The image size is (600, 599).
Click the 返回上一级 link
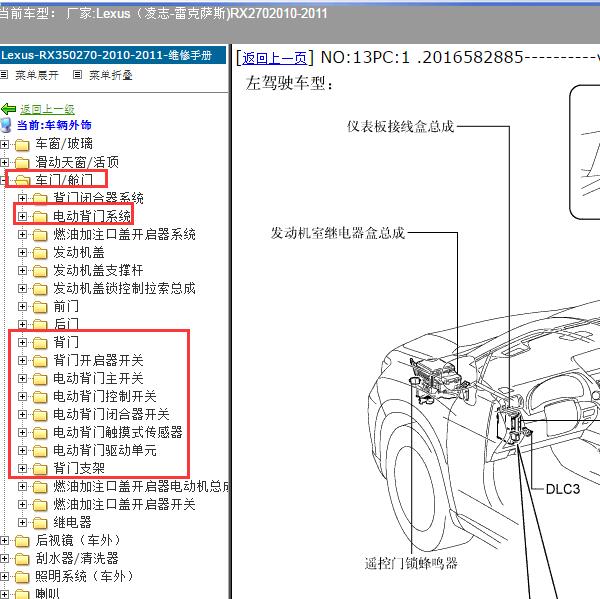[x=47, y=109]
